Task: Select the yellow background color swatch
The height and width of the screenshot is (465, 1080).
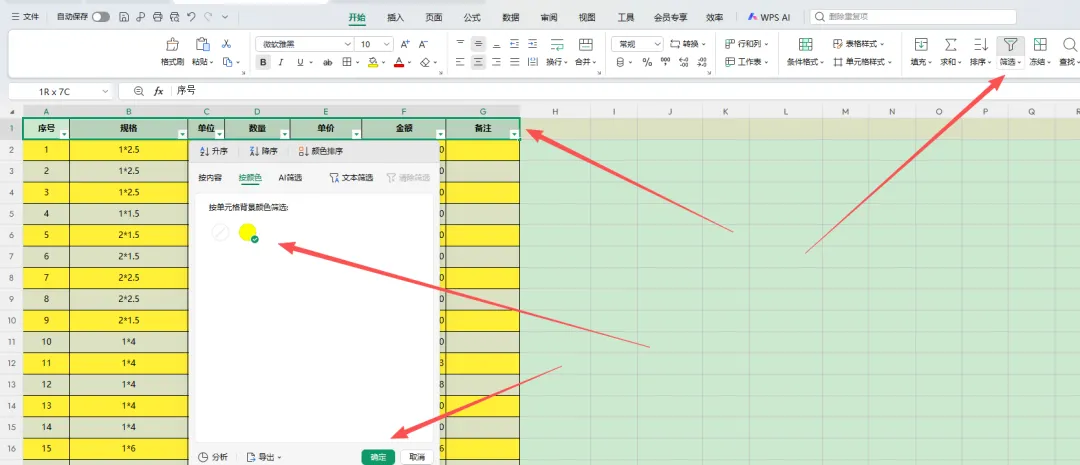Action: (x=248, y=233)
